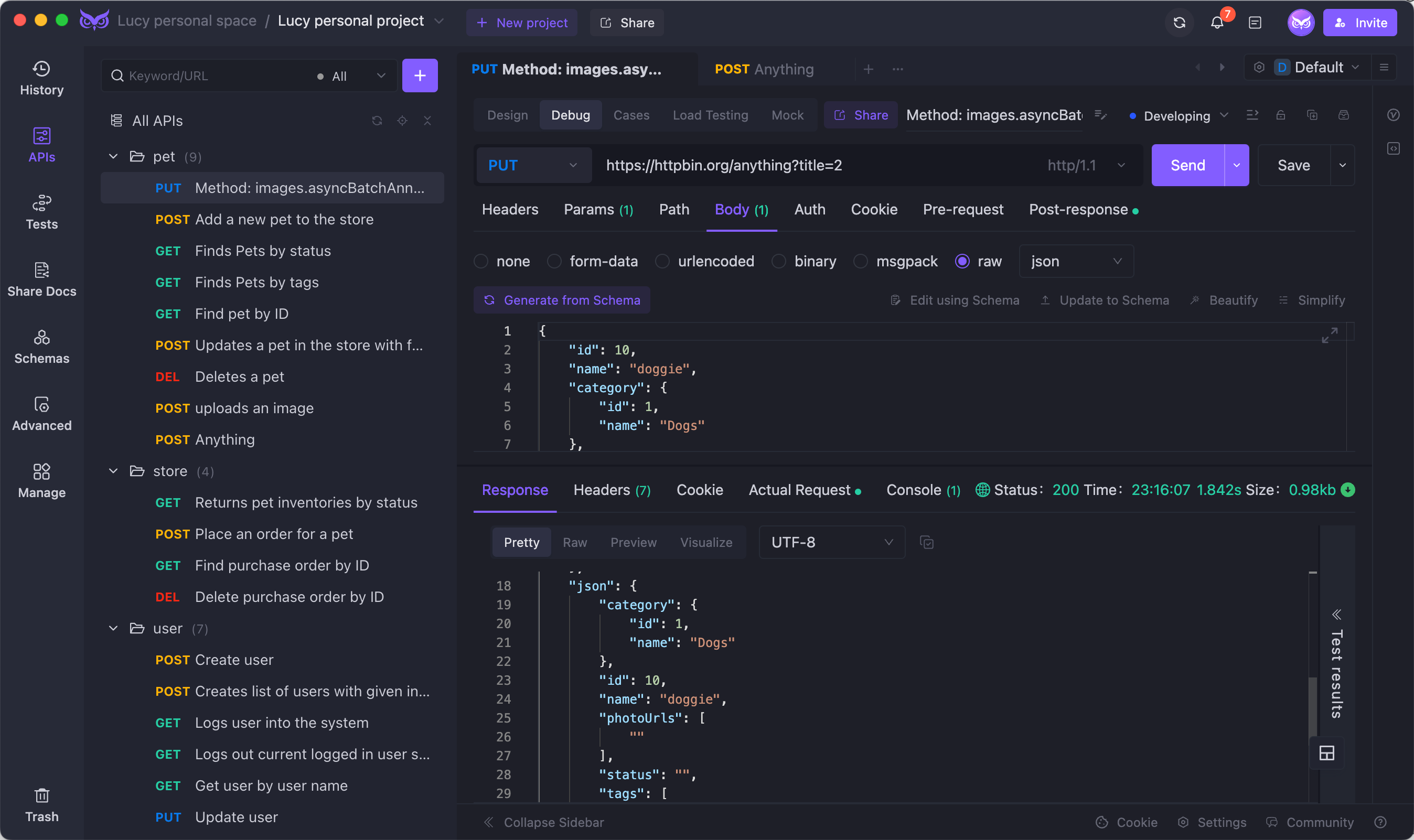Collapse the pet folder

coord(113,156)
